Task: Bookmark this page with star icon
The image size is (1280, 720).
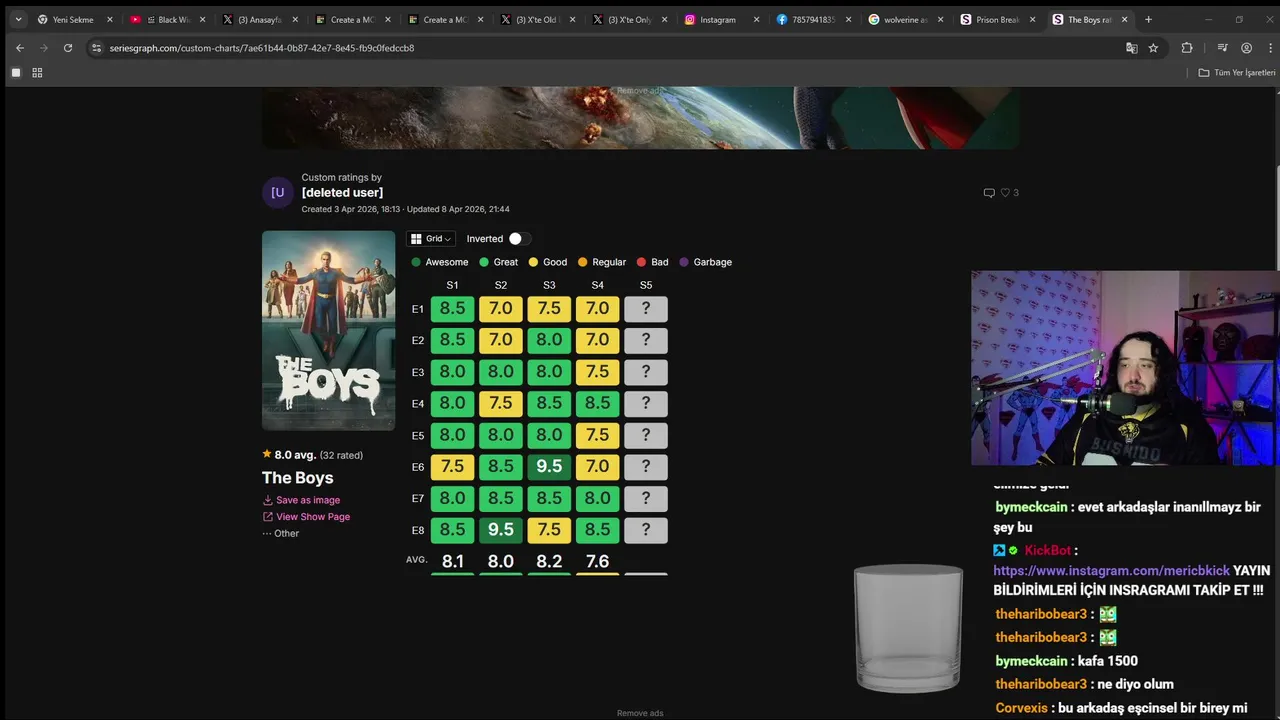Action: [x=1153, y=48]
